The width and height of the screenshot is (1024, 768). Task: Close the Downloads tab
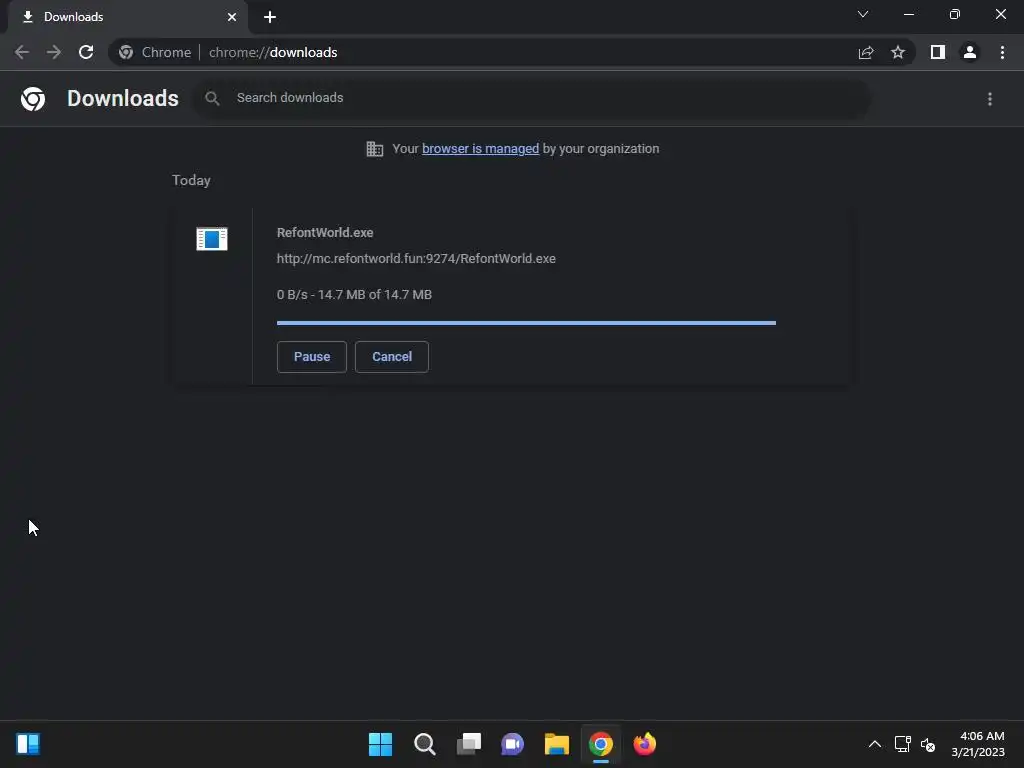232,17
